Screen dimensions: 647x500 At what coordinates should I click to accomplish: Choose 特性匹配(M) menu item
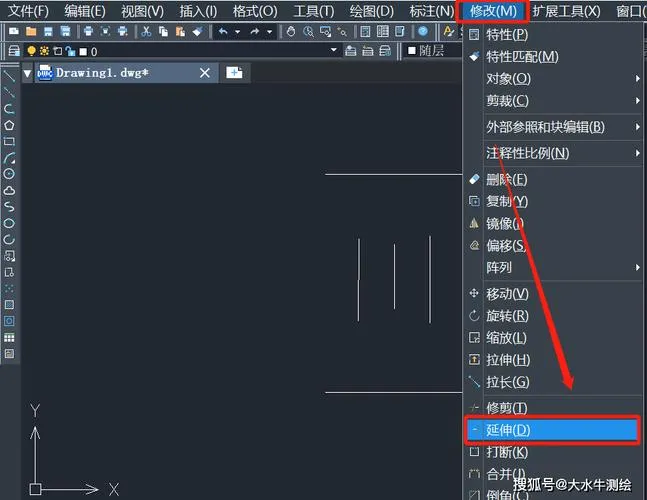coord(553,57)
